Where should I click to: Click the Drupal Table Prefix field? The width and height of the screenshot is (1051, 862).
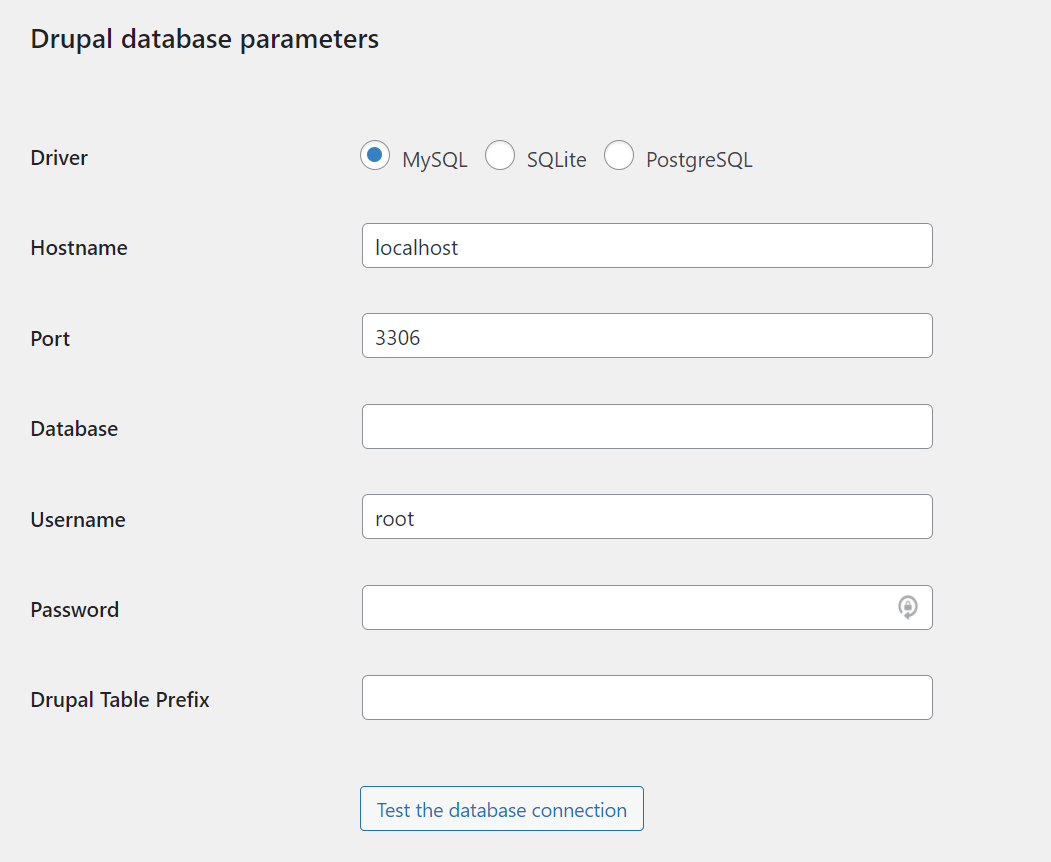click(x=646, y=697)
